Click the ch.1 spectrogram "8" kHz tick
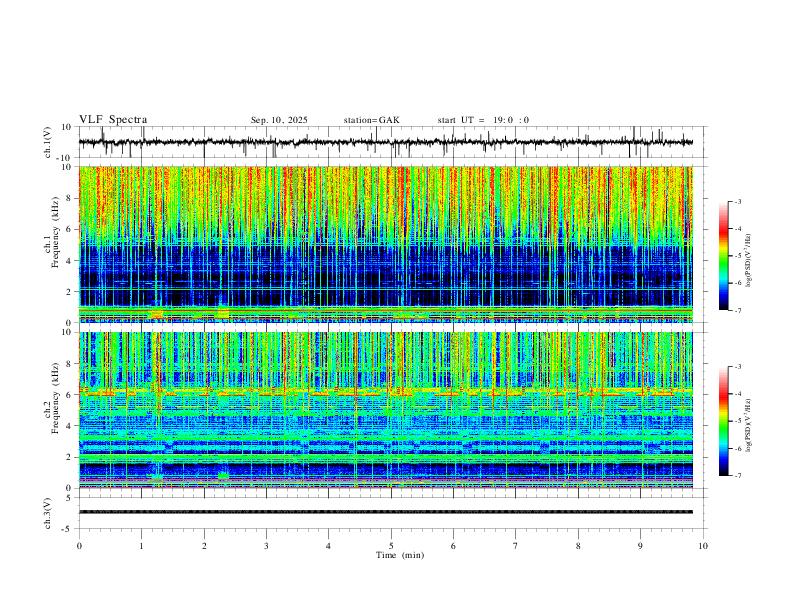 pyautogui.click(x=69, y=198)
